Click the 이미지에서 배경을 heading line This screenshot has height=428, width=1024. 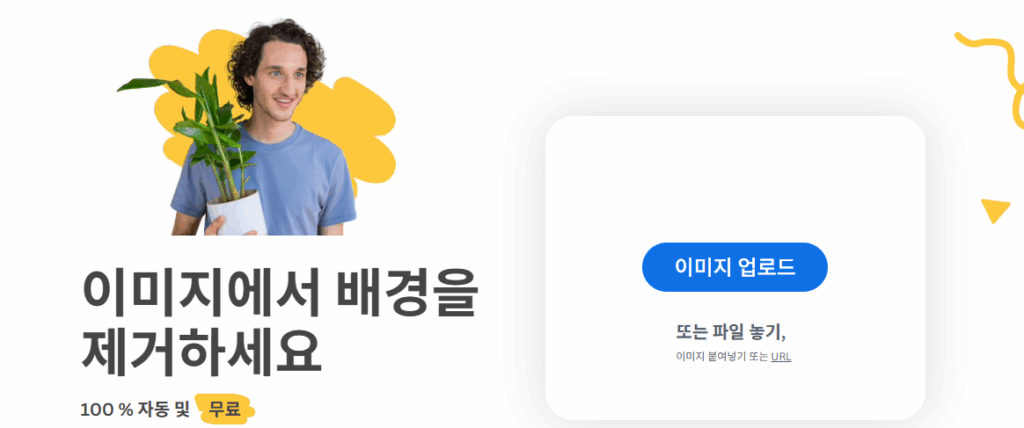point(280,293)
